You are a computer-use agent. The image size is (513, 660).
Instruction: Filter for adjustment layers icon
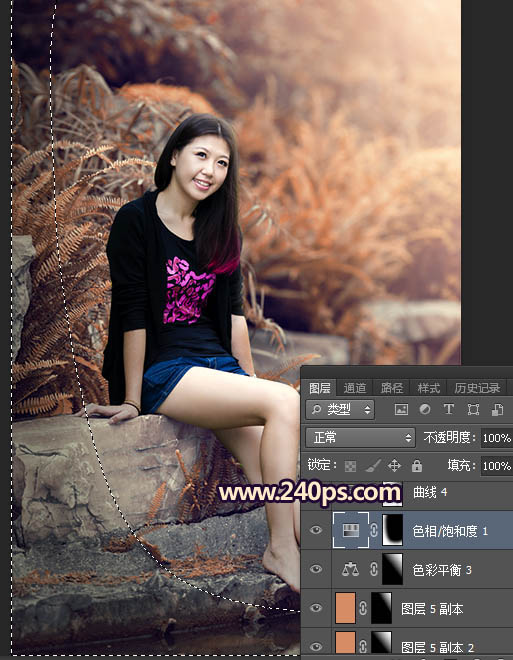coord(425,410)
